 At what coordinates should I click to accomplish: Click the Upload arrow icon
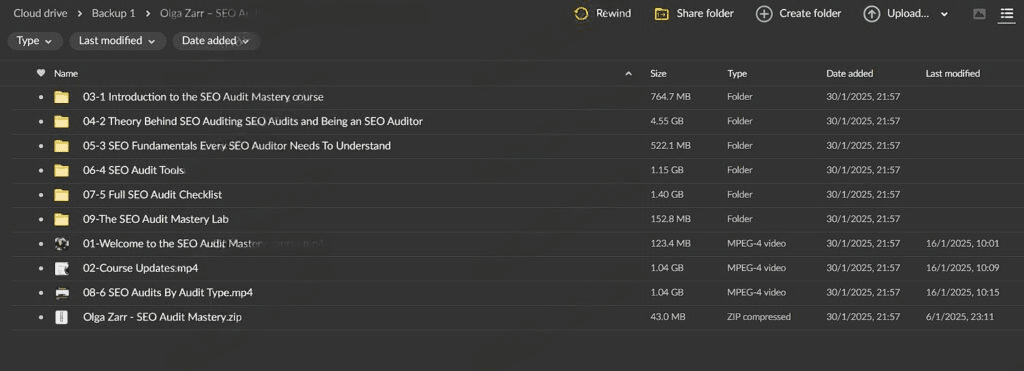point(871,14)
